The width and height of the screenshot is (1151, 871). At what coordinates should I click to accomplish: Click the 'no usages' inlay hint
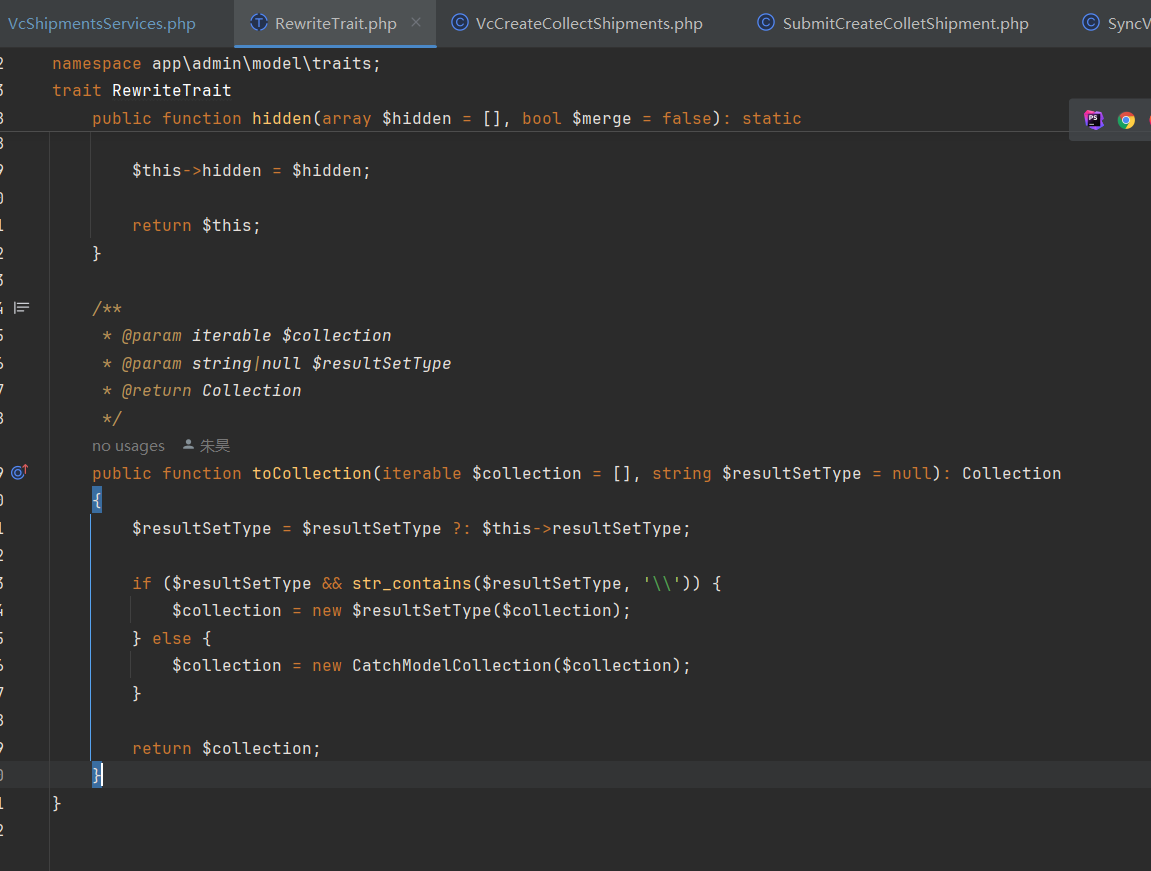(x=128, y=446)
